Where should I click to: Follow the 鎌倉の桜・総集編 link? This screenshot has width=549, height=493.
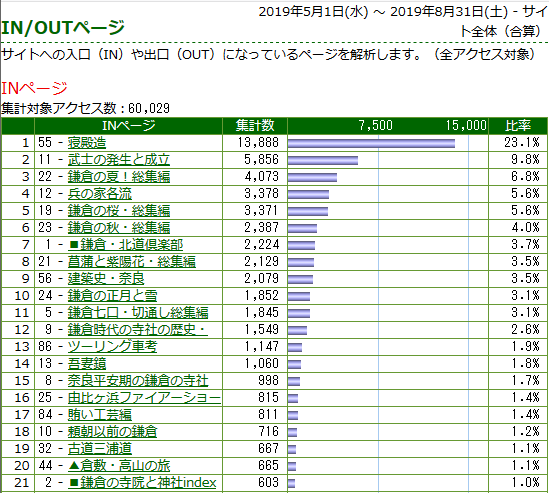click(x=119, y=211)
